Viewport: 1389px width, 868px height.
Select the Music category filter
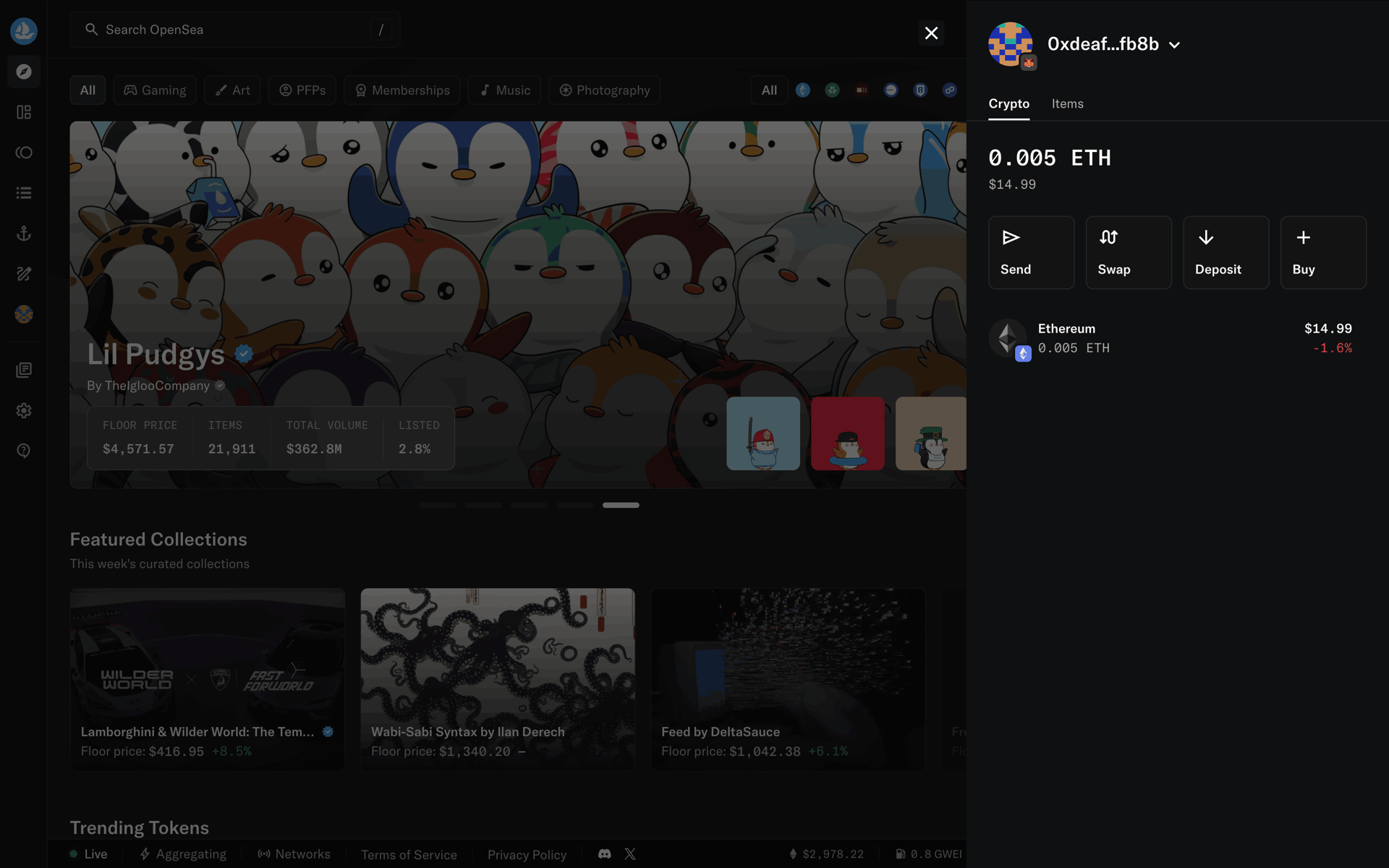[505, 90]
